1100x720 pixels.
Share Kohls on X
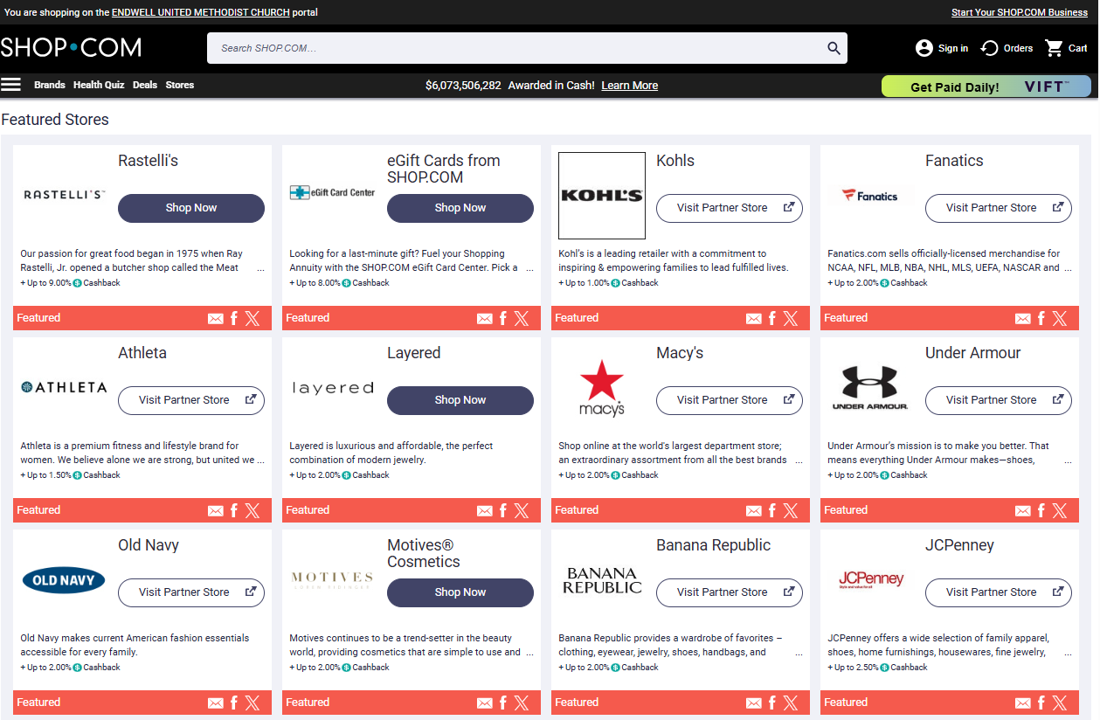(x=791, y=319)
